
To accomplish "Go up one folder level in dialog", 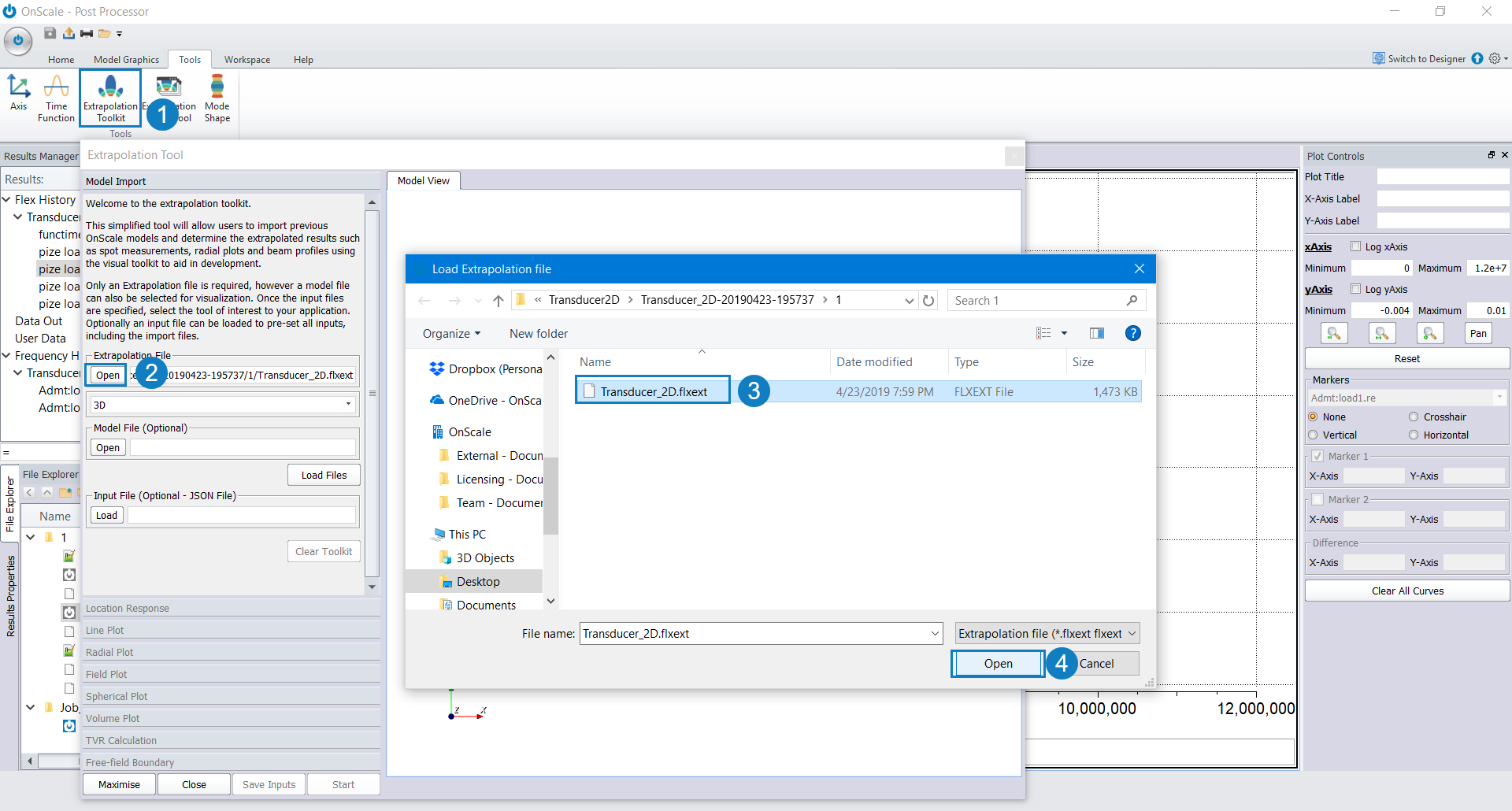I will (x=498, y=301).
